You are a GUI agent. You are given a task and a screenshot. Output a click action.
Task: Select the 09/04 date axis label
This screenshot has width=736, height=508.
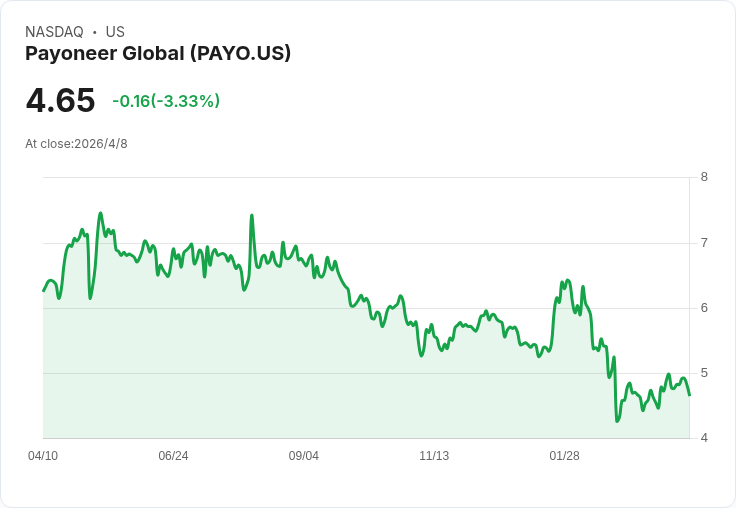[x=304, y=456]
